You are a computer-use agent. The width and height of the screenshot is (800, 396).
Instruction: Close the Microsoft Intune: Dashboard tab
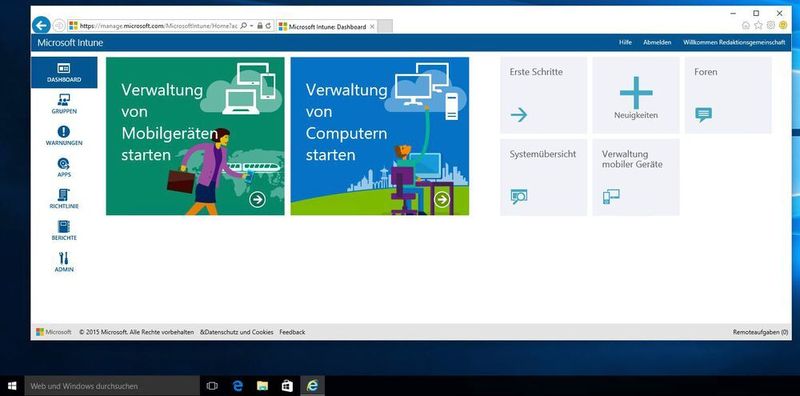point(372,27)
